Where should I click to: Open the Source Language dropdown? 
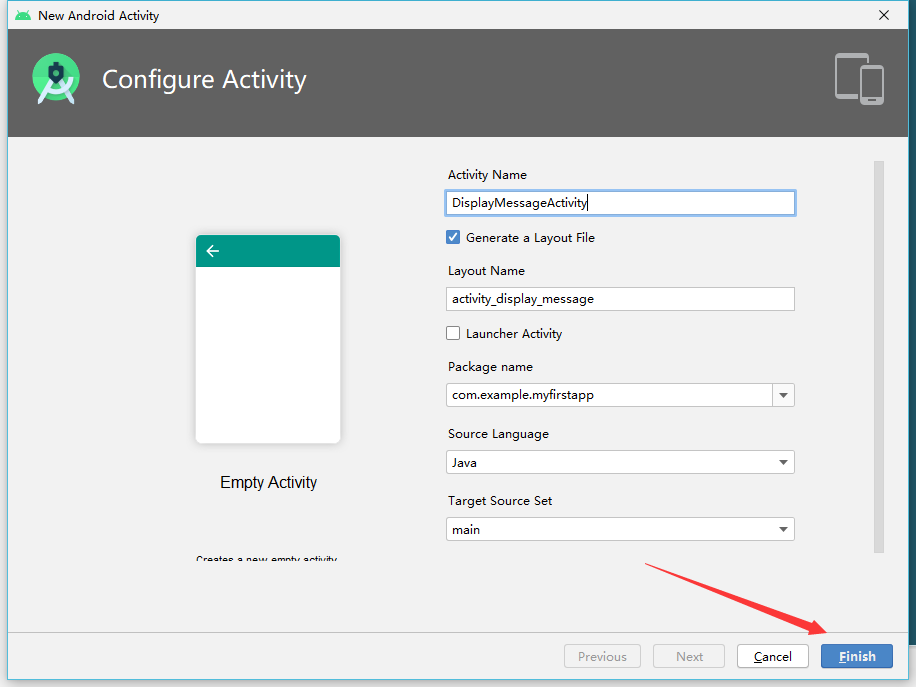point(620,462)
